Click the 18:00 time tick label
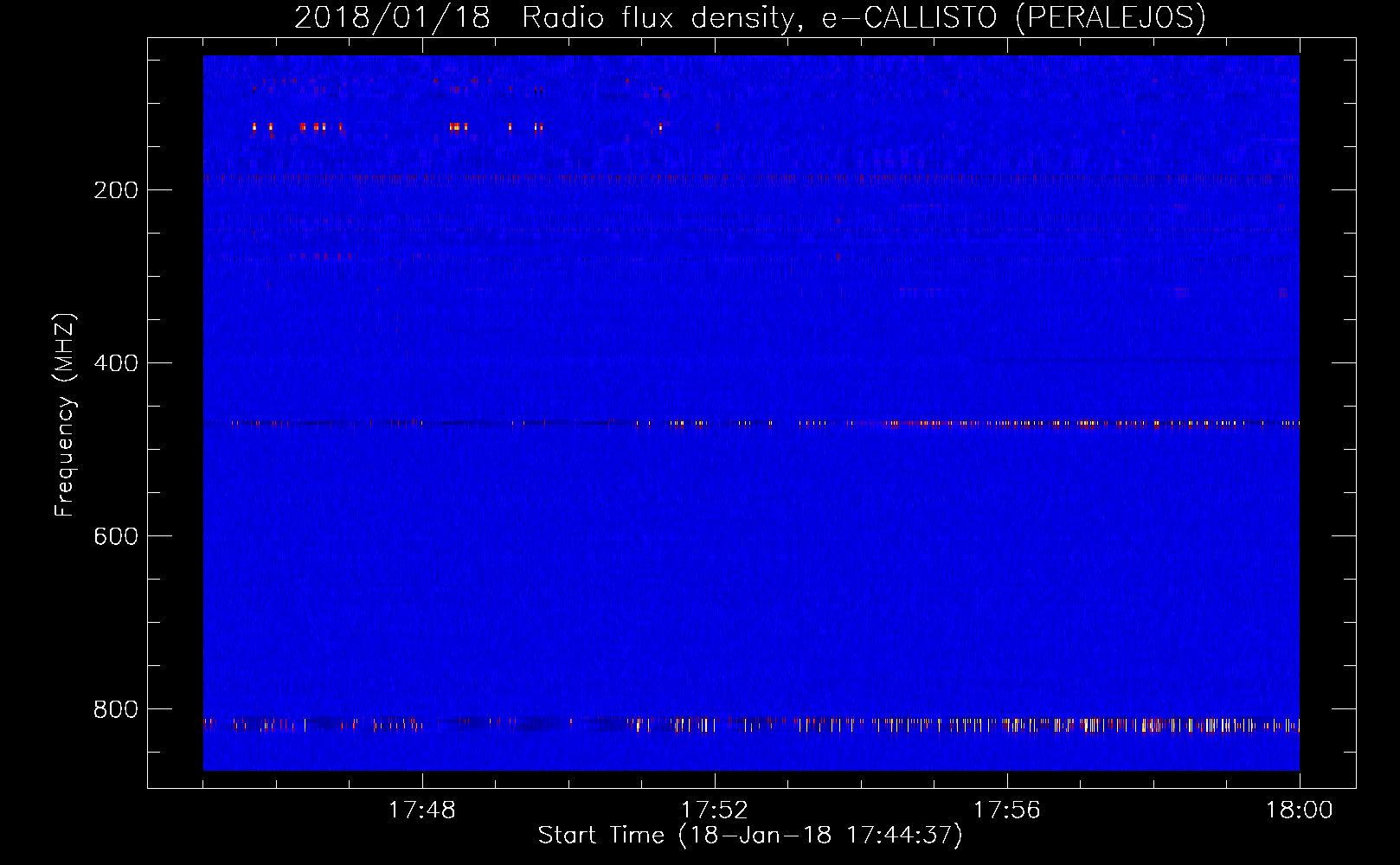Image resolution: width=1400 pixels, height=865 pixels. pos(1299,811)
